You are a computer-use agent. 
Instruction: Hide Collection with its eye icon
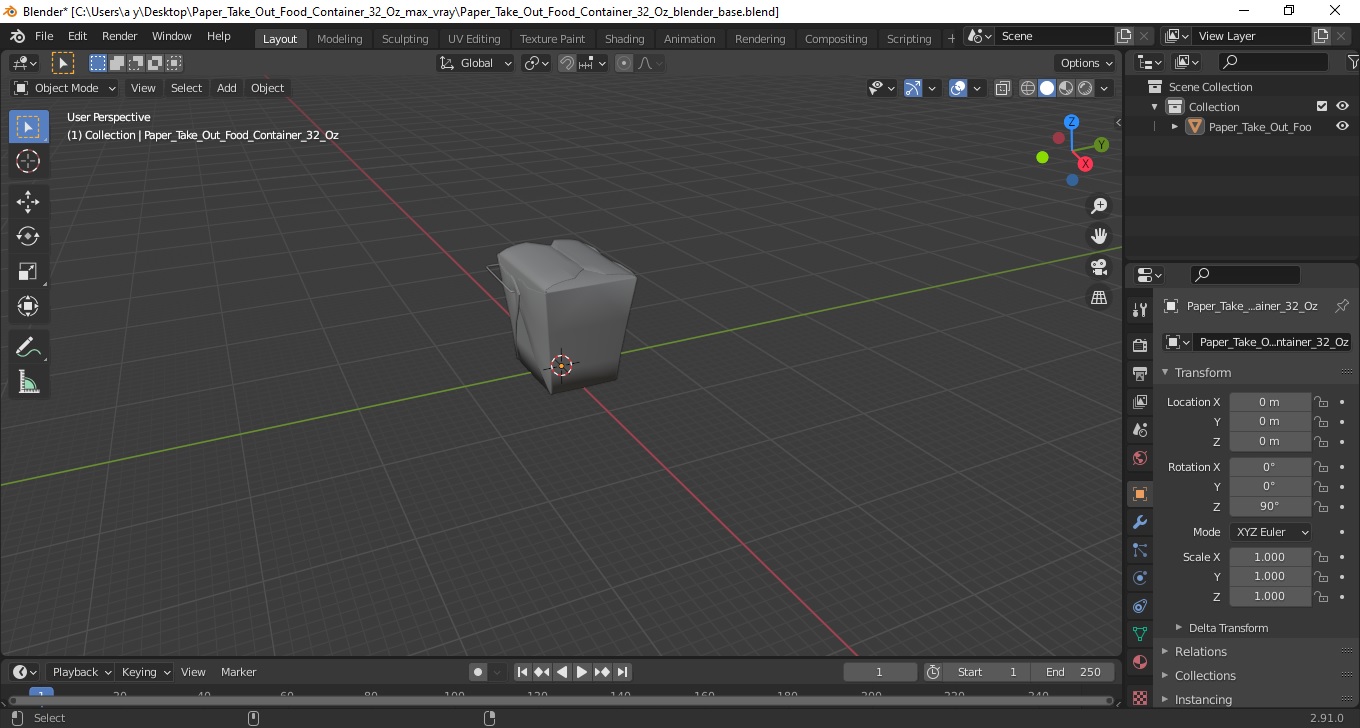1342,106
